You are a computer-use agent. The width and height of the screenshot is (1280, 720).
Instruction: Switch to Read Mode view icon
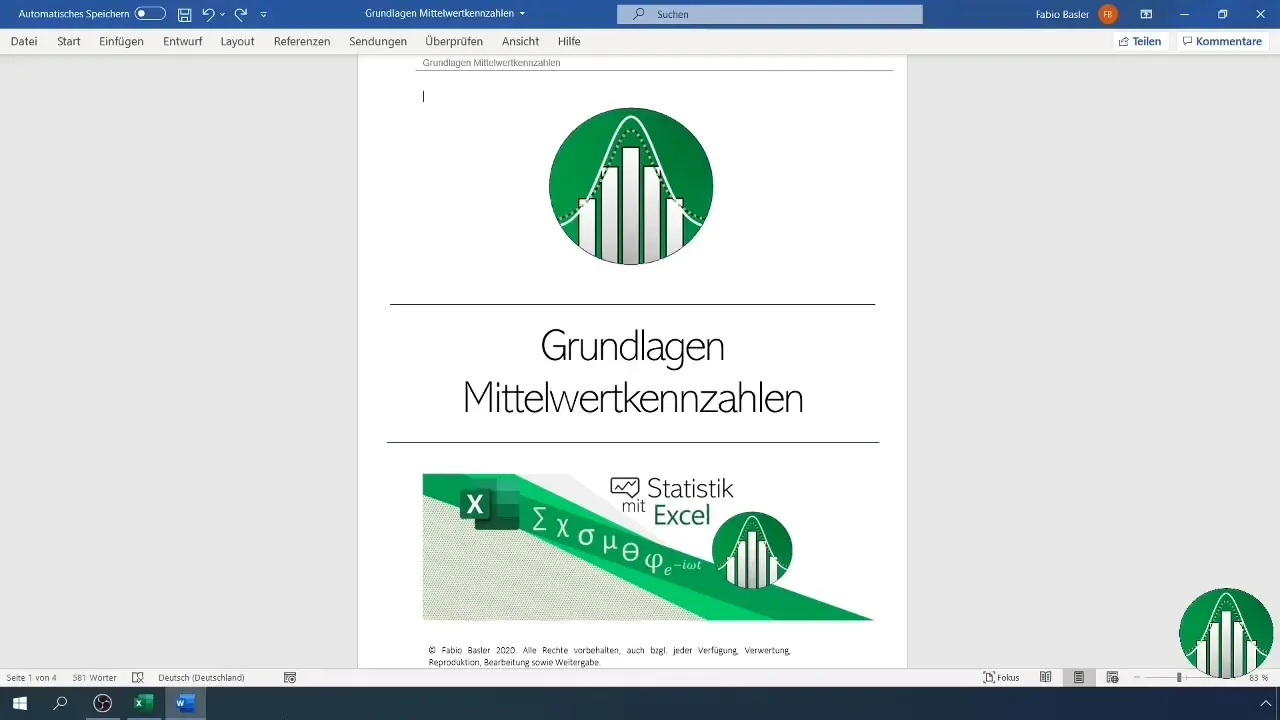[1045, 677]
